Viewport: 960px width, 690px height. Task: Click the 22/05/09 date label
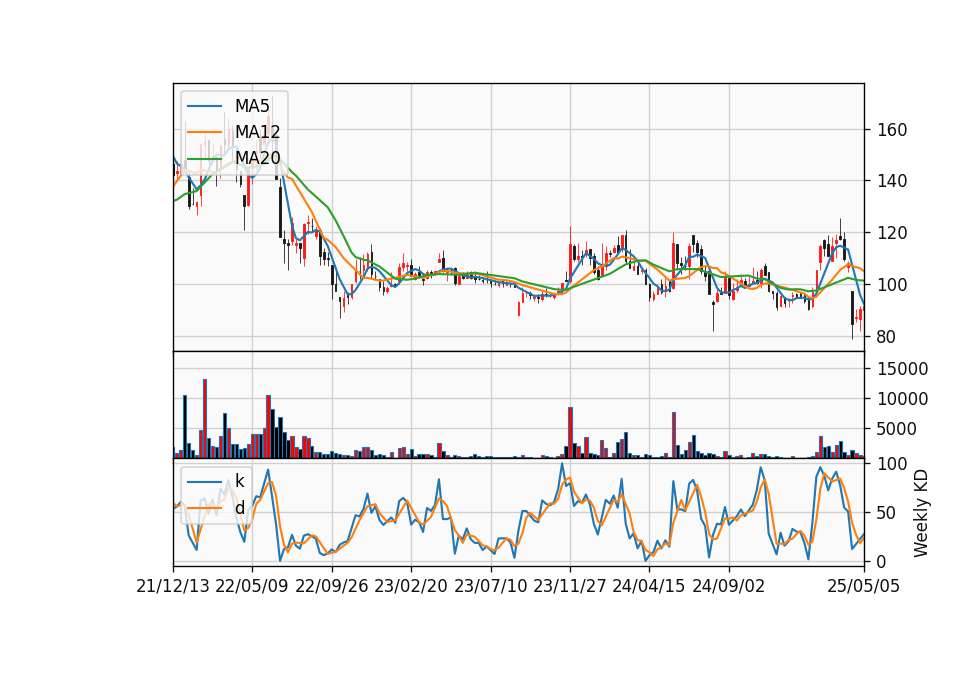pos(252,586)
